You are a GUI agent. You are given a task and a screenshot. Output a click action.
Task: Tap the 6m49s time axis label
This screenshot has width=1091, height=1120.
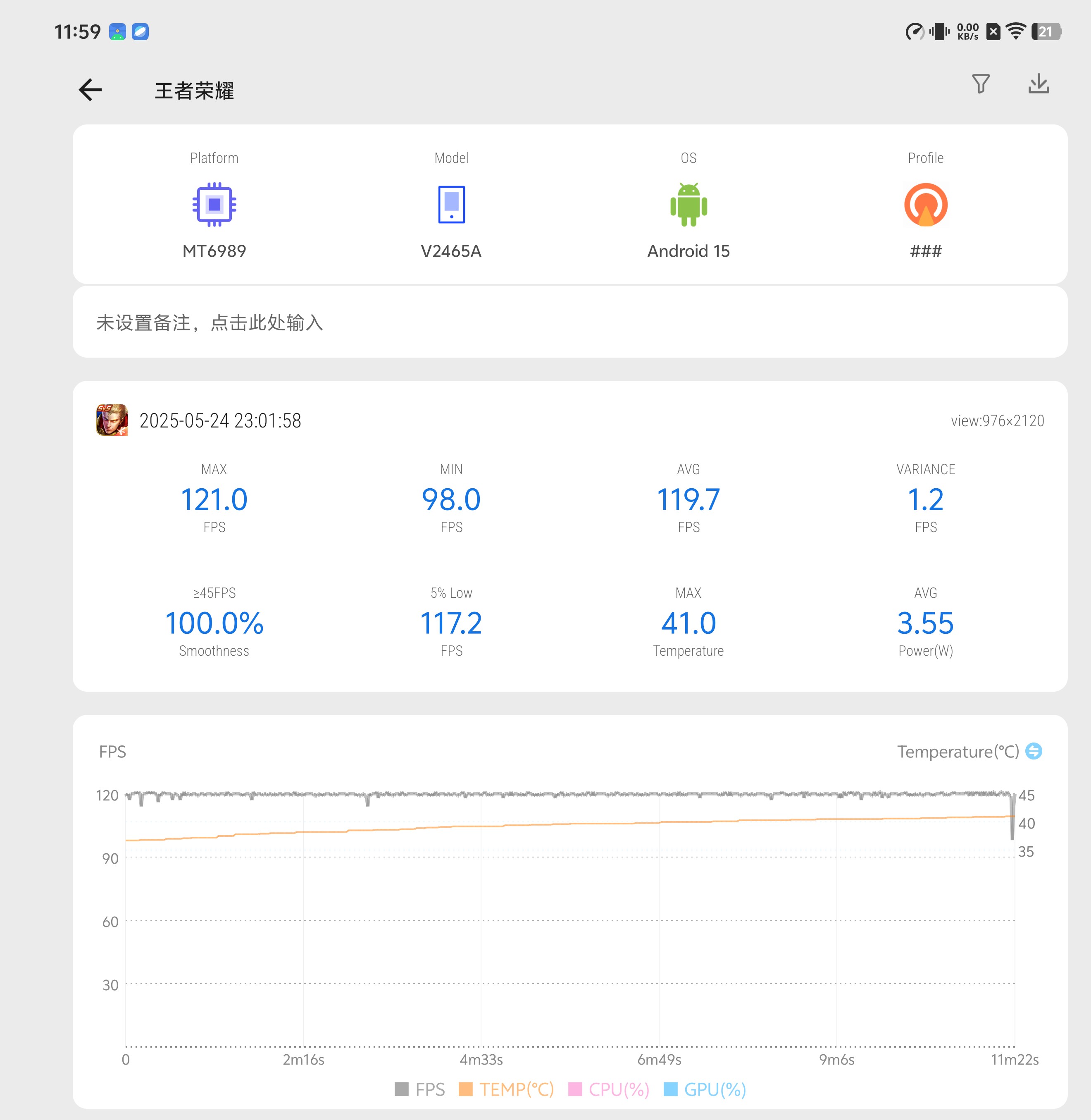[x=660, y=1059]
